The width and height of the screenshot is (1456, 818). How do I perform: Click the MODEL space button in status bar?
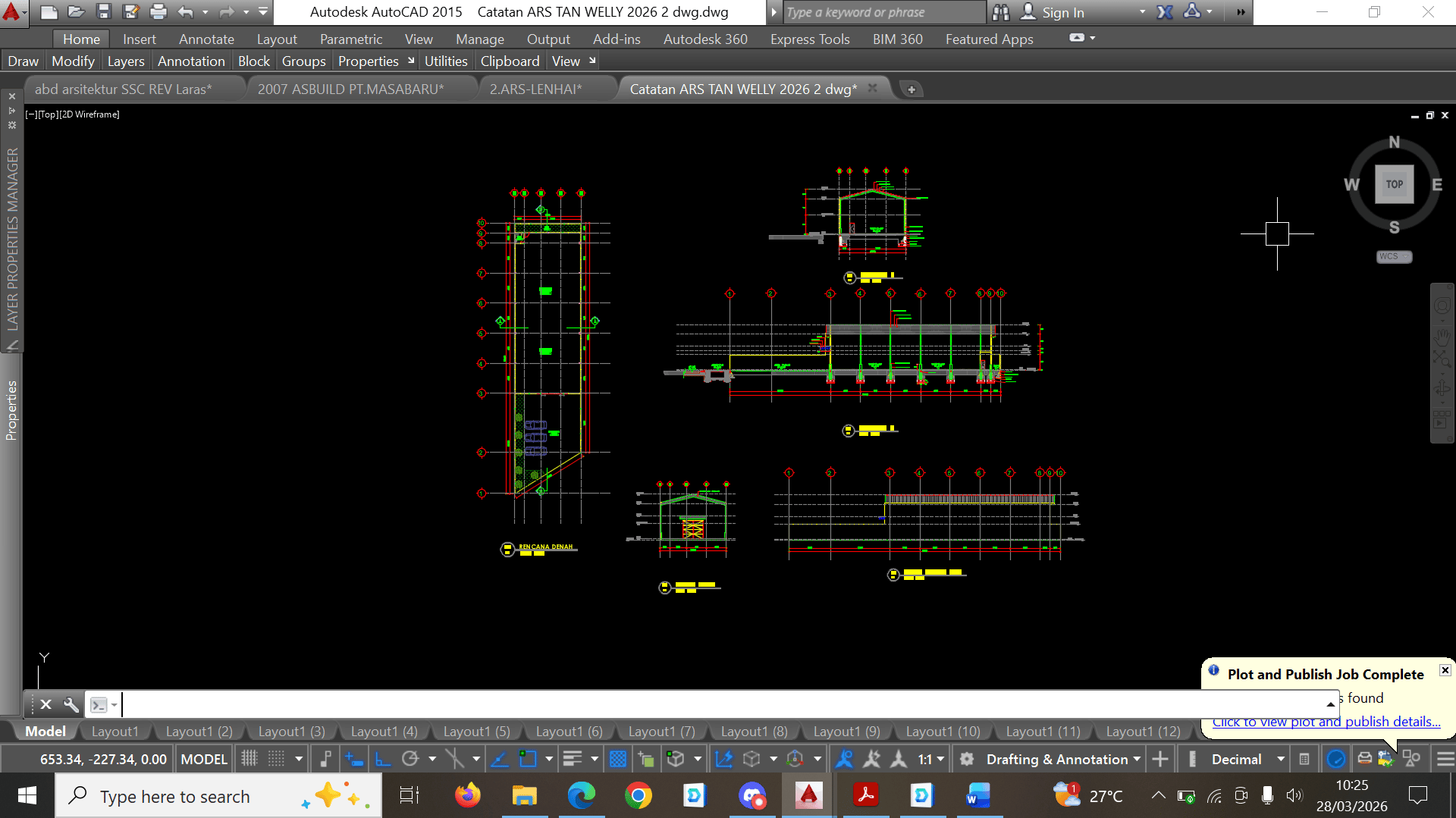point(203,759)
